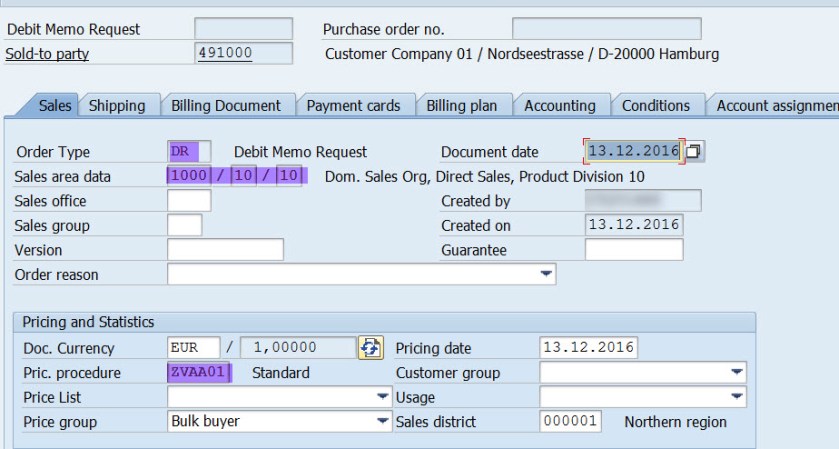Click into the Purchase order no. field
Screen dimensions: 839x449
606,29
